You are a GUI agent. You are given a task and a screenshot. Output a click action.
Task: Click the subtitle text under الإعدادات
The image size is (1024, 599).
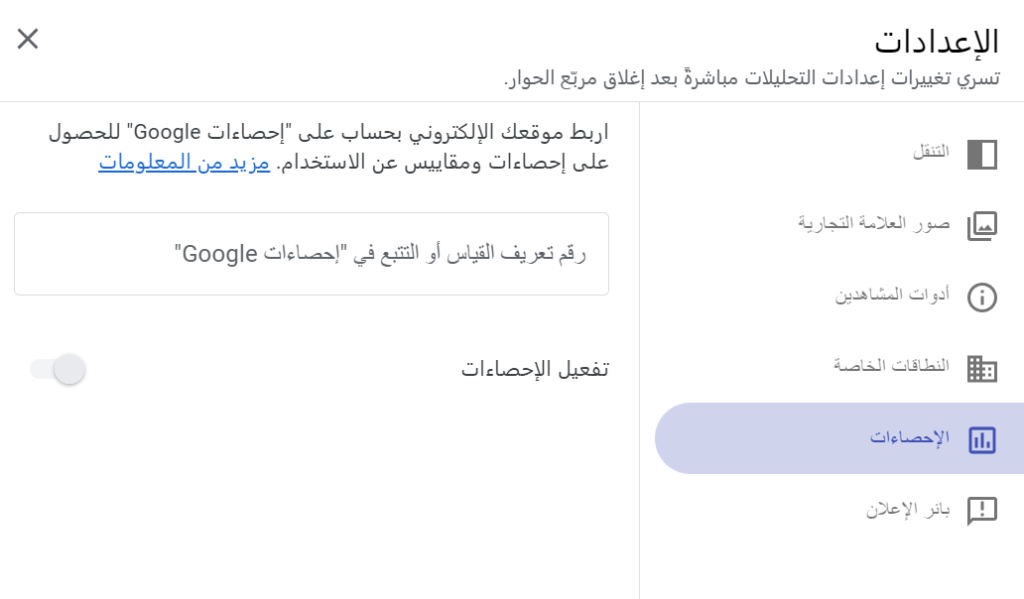(x=751, y=78)
